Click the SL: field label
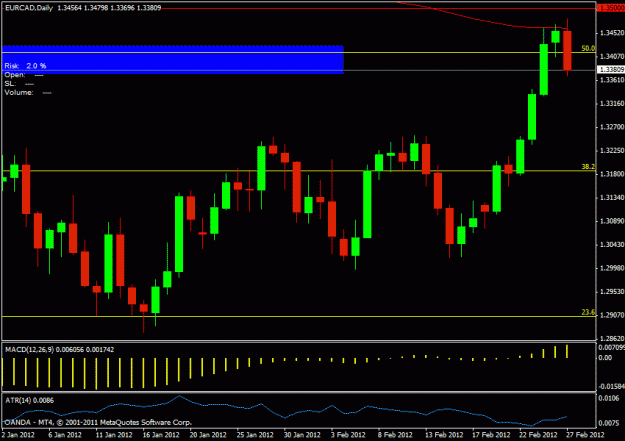 click(x=10, y=84)
